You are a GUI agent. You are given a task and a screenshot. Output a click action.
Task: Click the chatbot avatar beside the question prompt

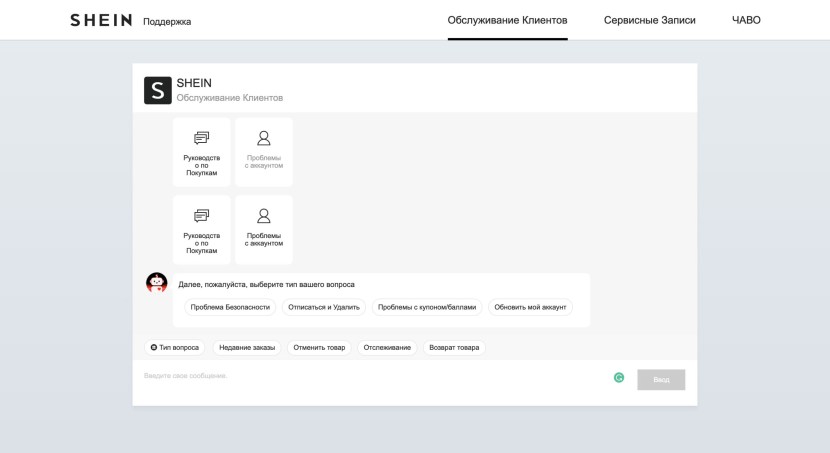(157, 283)
